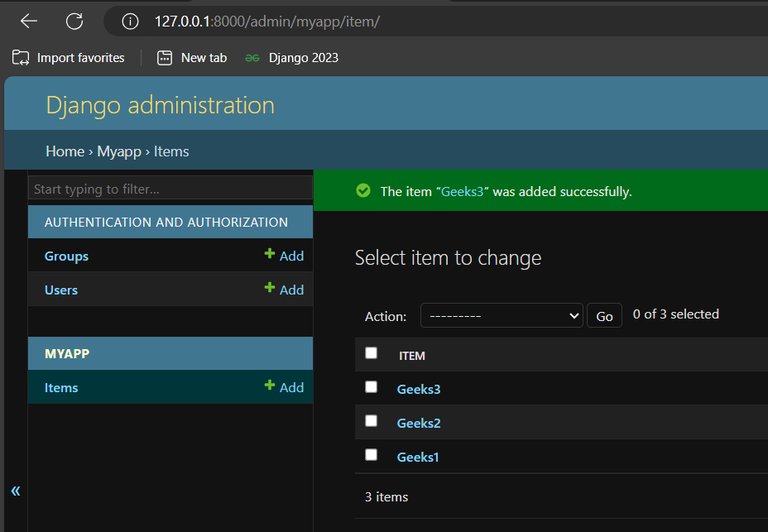The height and width of the screenshot is (532, 768).
Task: Collapse the sidebar with double-chevron toggle
Action: coord(15,491)
